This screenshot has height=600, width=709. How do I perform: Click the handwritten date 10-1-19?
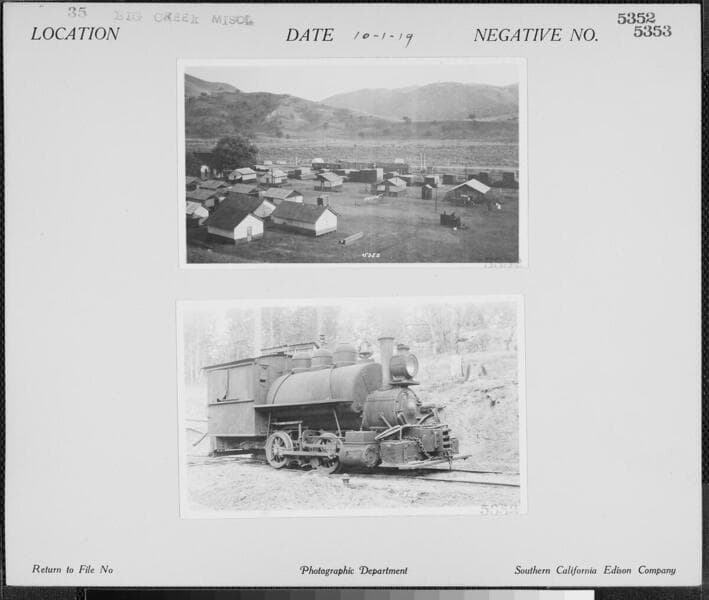coord(383,37)
